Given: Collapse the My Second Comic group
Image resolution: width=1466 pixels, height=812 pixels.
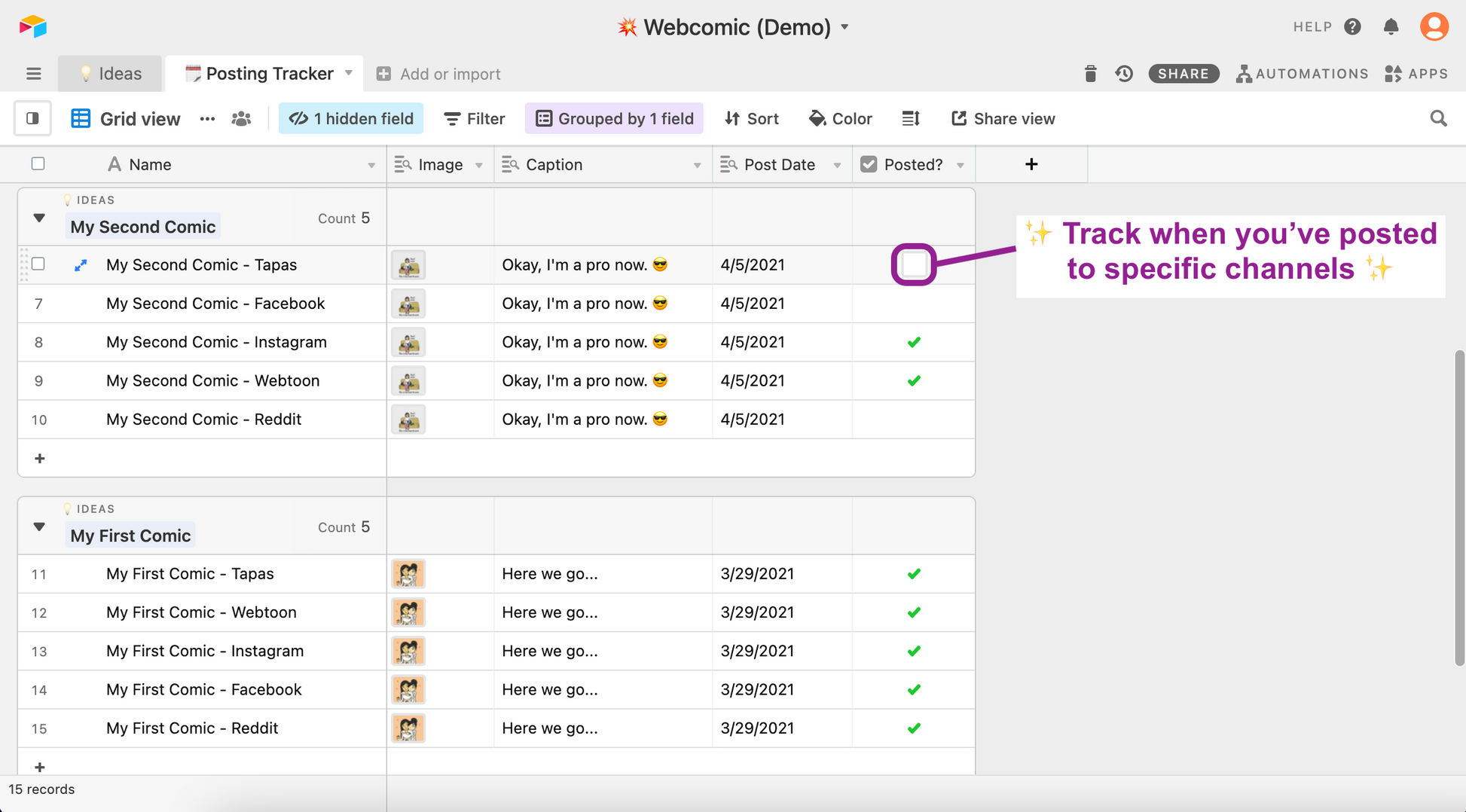Looking at the screenshot, I should [x=39, y=218].
